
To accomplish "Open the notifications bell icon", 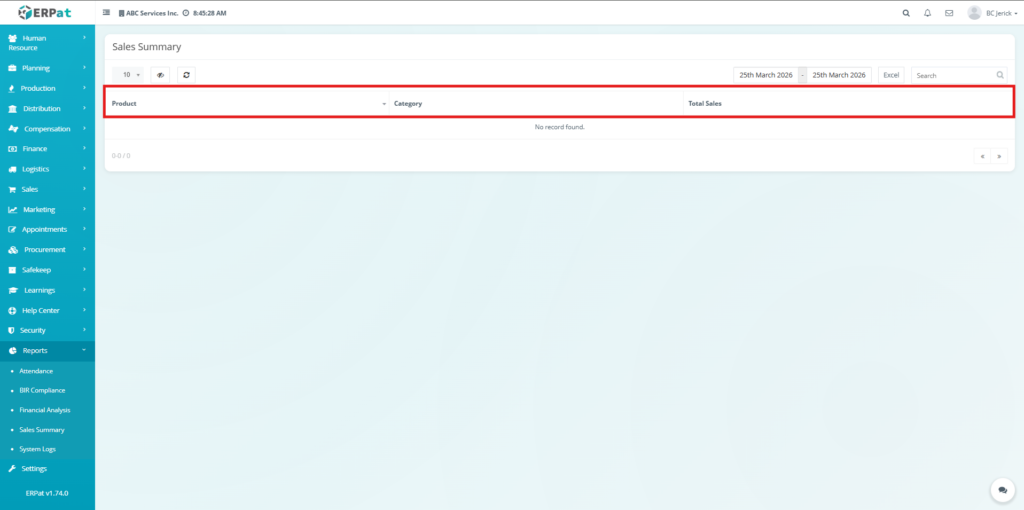I will tap(927, 13).
